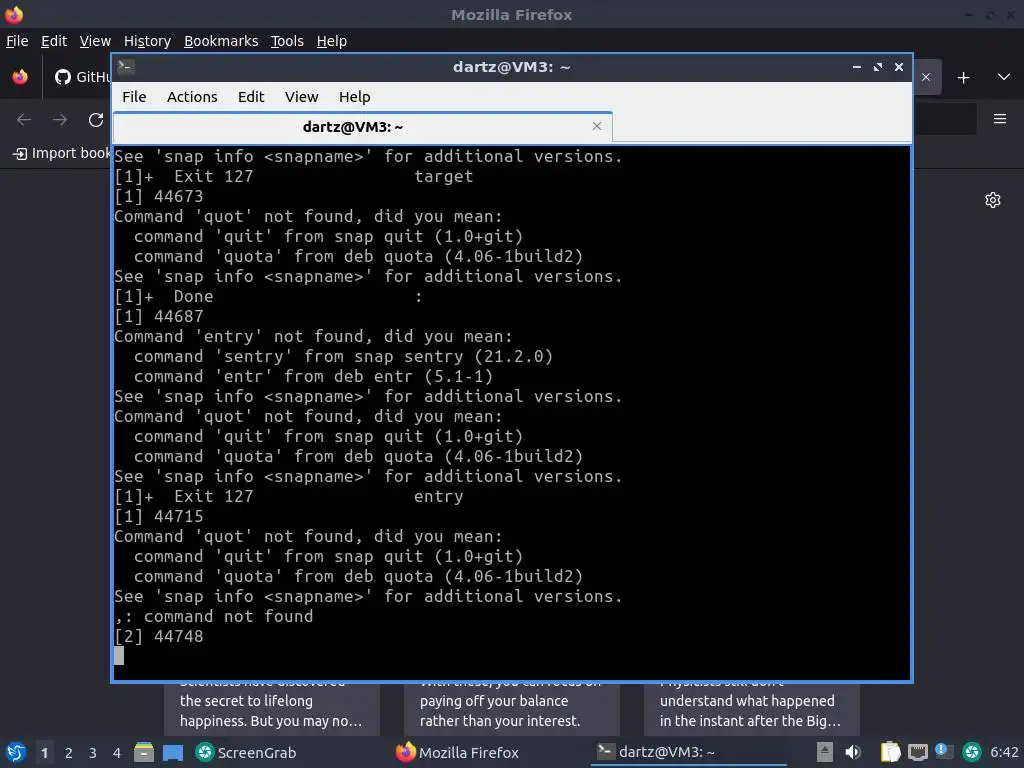Switch to workspace 1 in pager
This screenshot has width=1024, height=768.
(x=44, y=753)
